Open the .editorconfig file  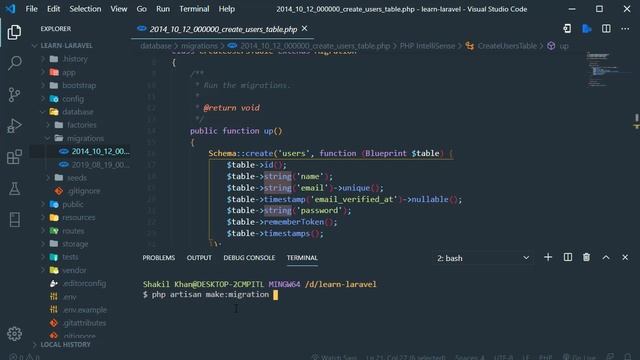pos(84,283)
